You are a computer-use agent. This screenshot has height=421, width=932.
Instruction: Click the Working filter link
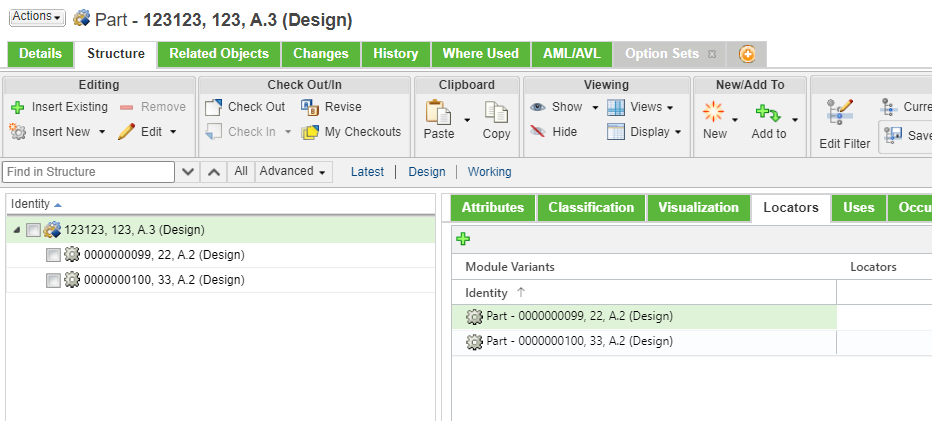click(489, 172)
